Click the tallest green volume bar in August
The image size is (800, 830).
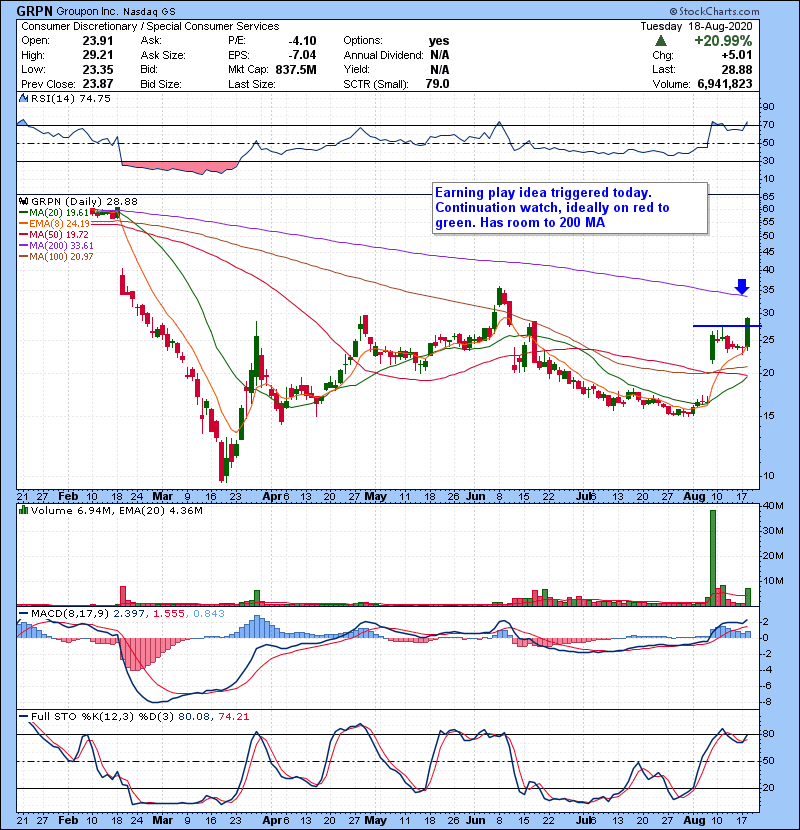pyautogui.click(x=713, y=557)
